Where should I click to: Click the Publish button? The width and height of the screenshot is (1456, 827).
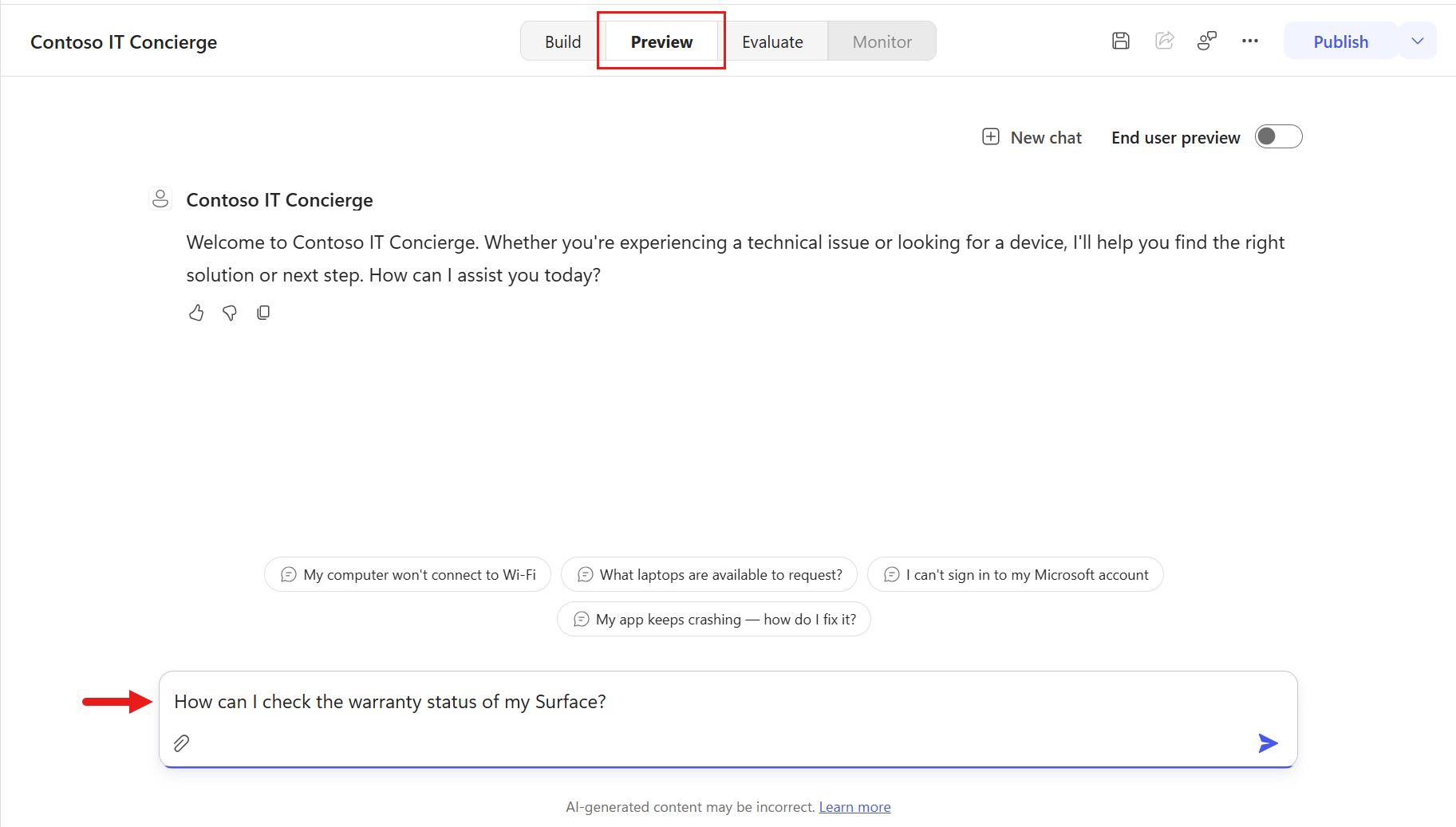1340,41
